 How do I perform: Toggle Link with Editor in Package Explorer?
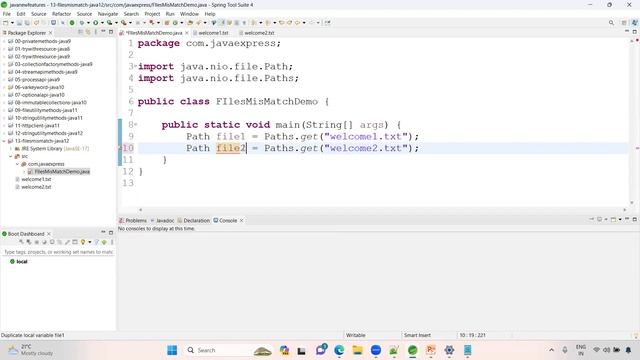pos(88,32)
